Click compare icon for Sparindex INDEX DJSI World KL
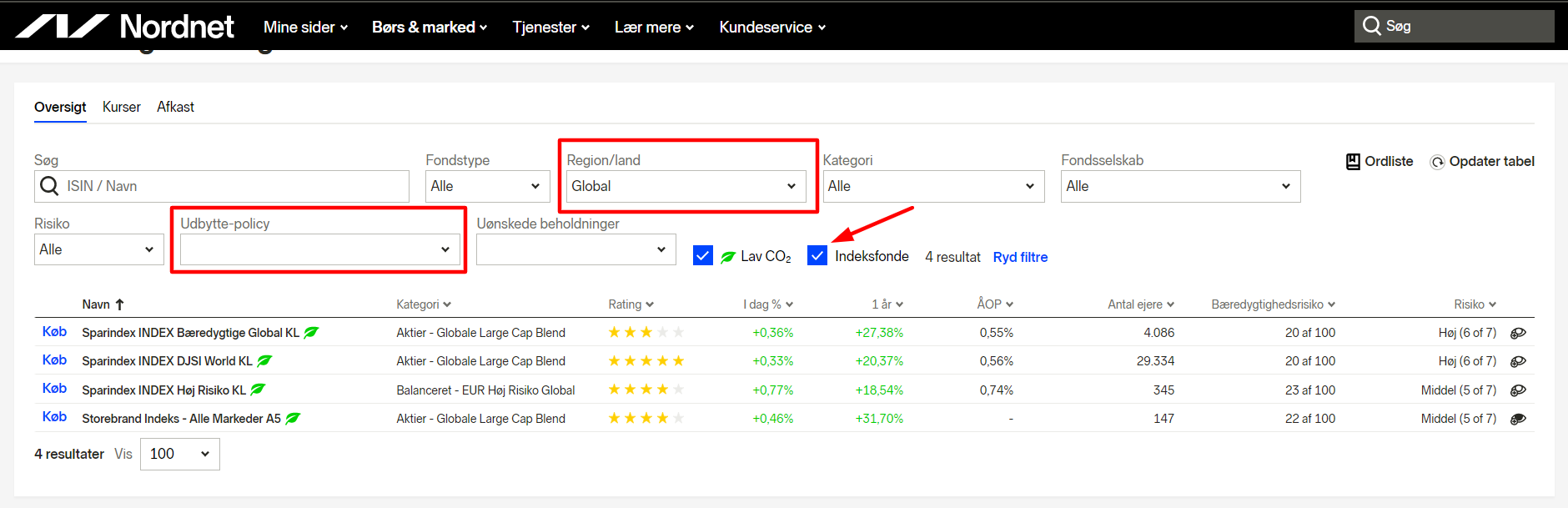1568x508 pixels. click(x=1519, y=361)
